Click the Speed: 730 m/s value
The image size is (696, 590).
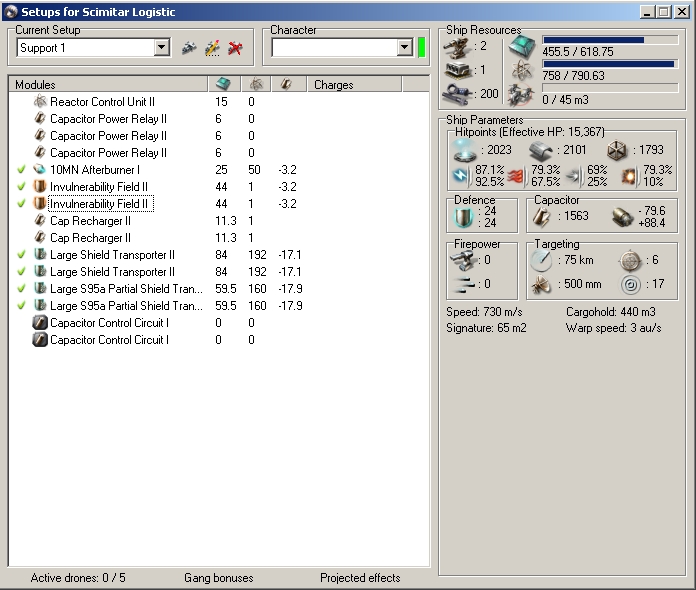click(x=484, y=312)
